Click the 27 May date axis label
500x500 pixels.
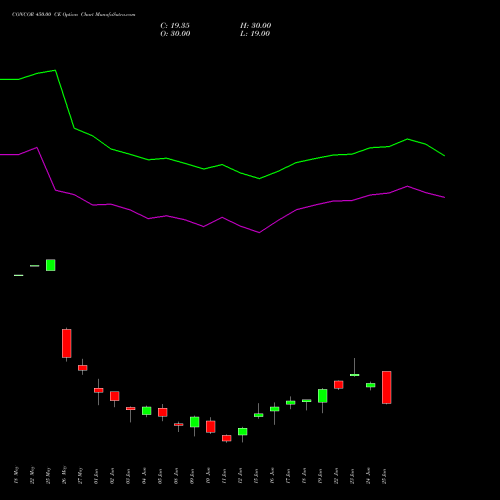[80, 475]
